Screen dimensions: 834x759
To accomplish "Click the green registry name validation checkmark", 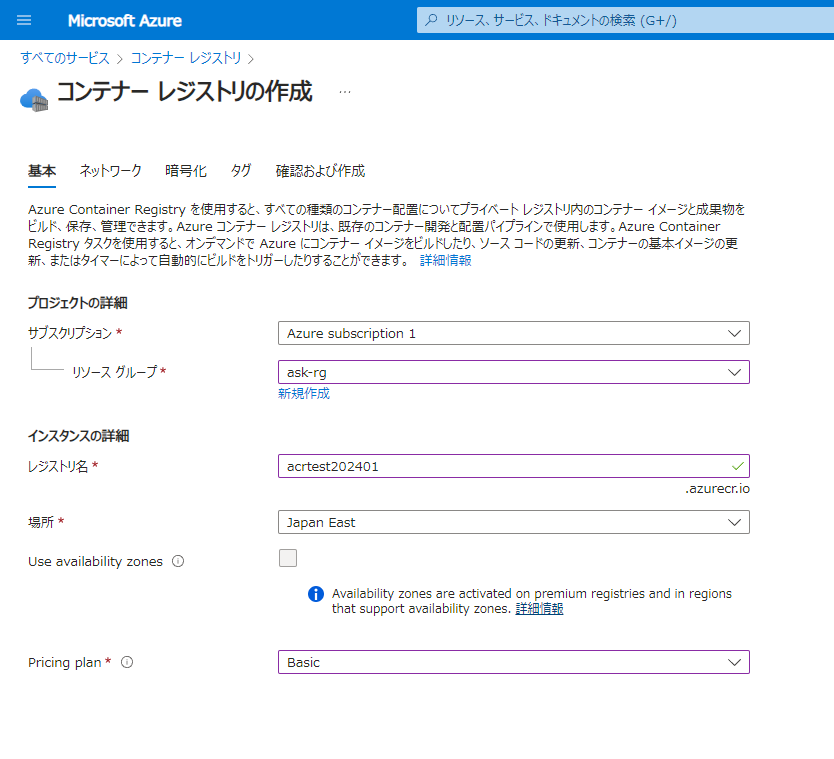I will [x=737, y=466].
